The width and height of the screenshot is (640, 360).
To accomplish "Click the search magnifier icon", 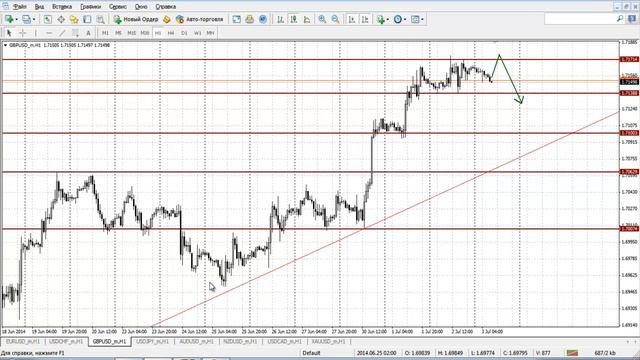I will 620,19.
